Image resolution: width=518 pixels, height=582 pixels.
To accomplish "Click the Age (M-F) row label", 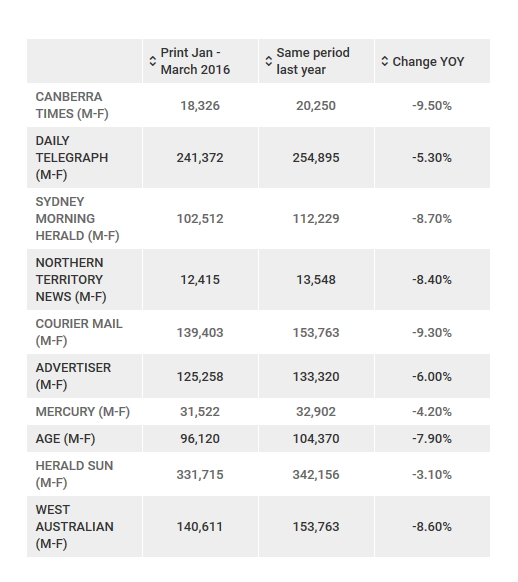I will (x=65, y=439).
